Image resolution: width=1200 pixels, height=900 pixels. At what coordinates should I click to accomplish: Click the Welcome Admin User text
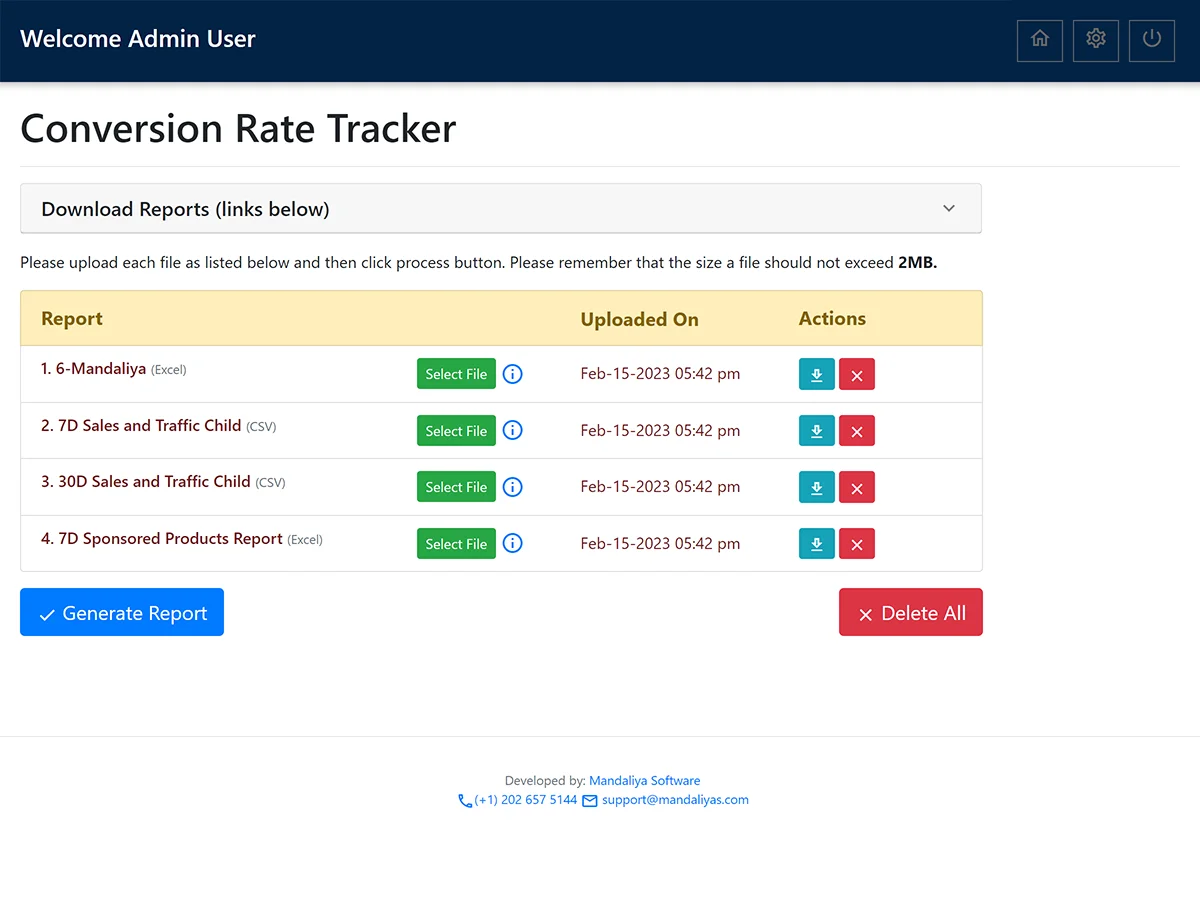point(138,39)
